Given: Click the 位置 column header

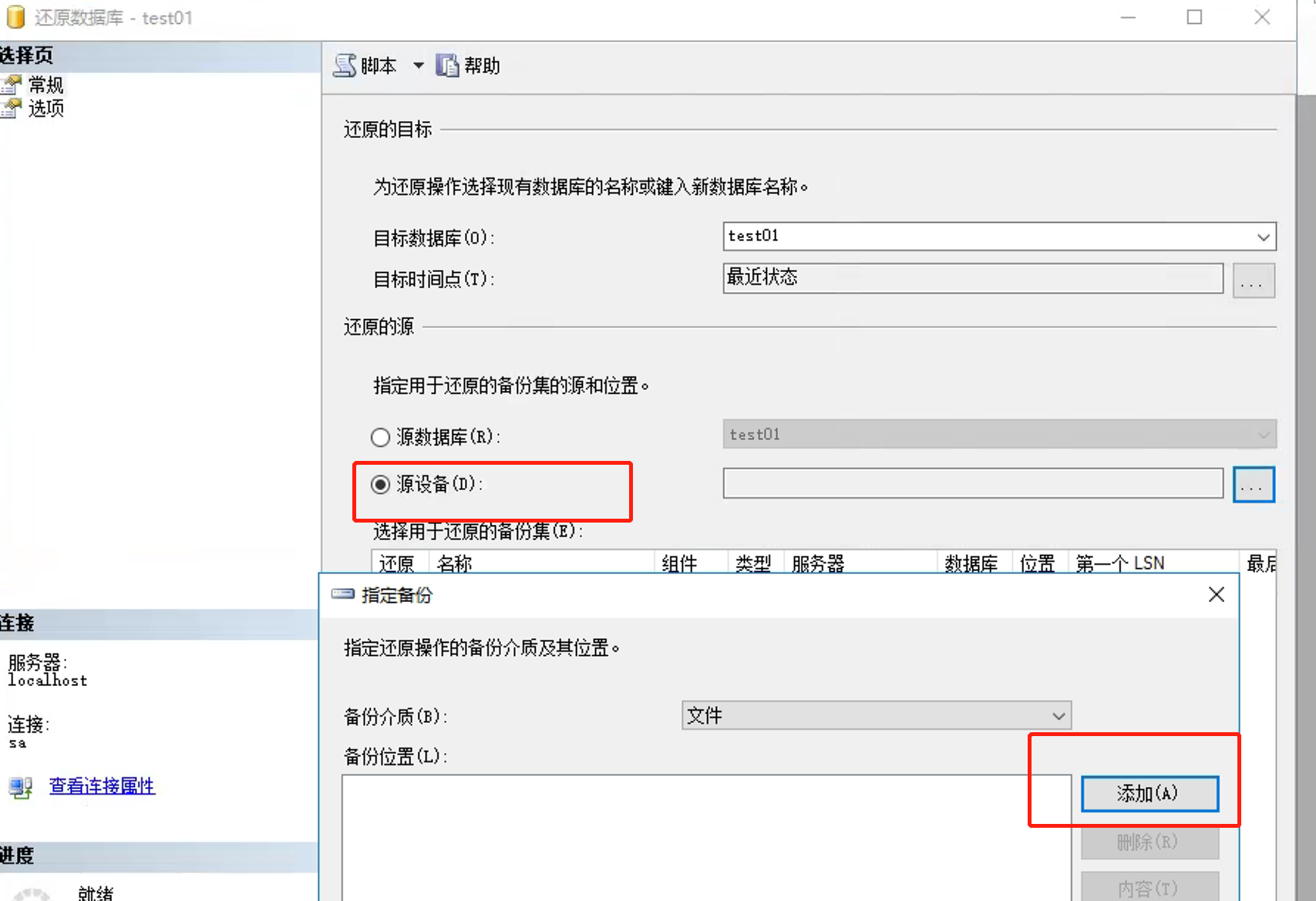Looking at the screenshot, I should coord(1040,563).
